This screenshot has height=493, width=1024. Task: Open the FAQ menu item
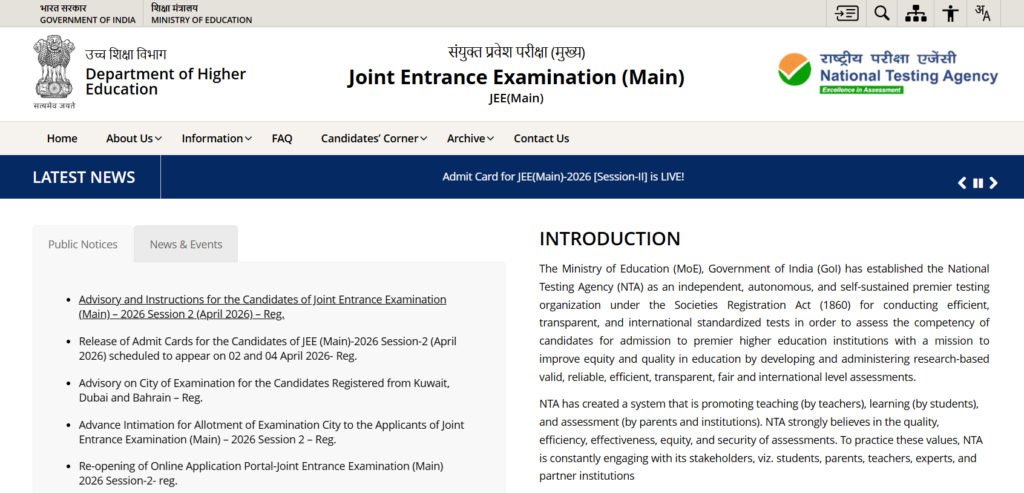282,138
